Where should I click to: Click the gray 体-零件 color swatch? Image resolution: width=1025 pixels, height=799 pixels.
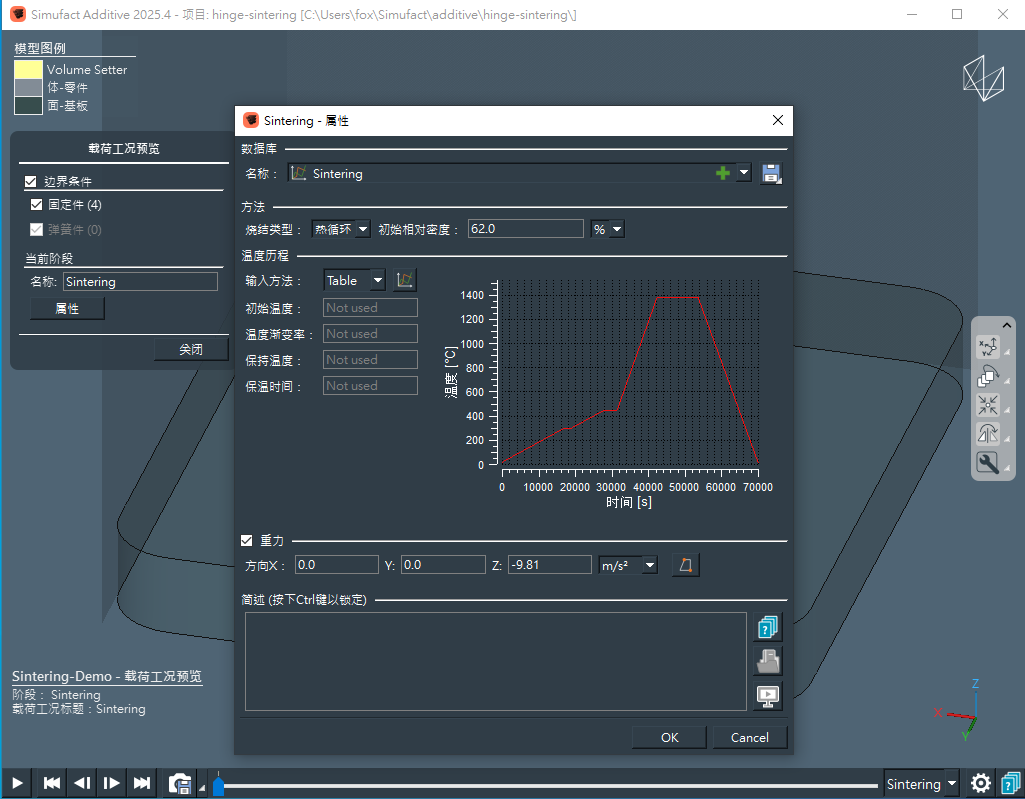(x=28, y=88)
